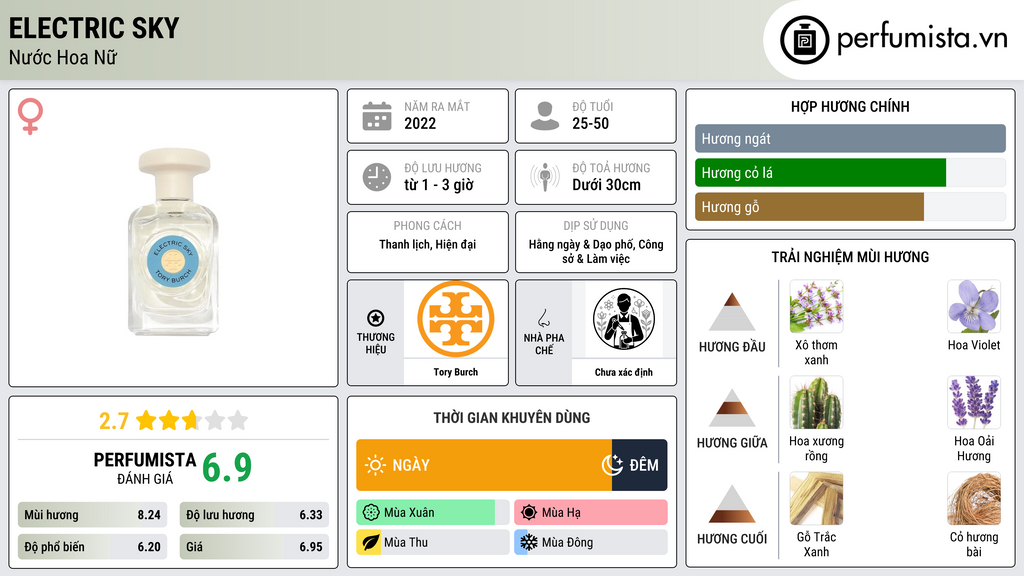Image resolution: width=1024 pixels, height=576 pixels.
Task: Click the Mùi hương 8.24 score bar
Action: tap(92, 515)
